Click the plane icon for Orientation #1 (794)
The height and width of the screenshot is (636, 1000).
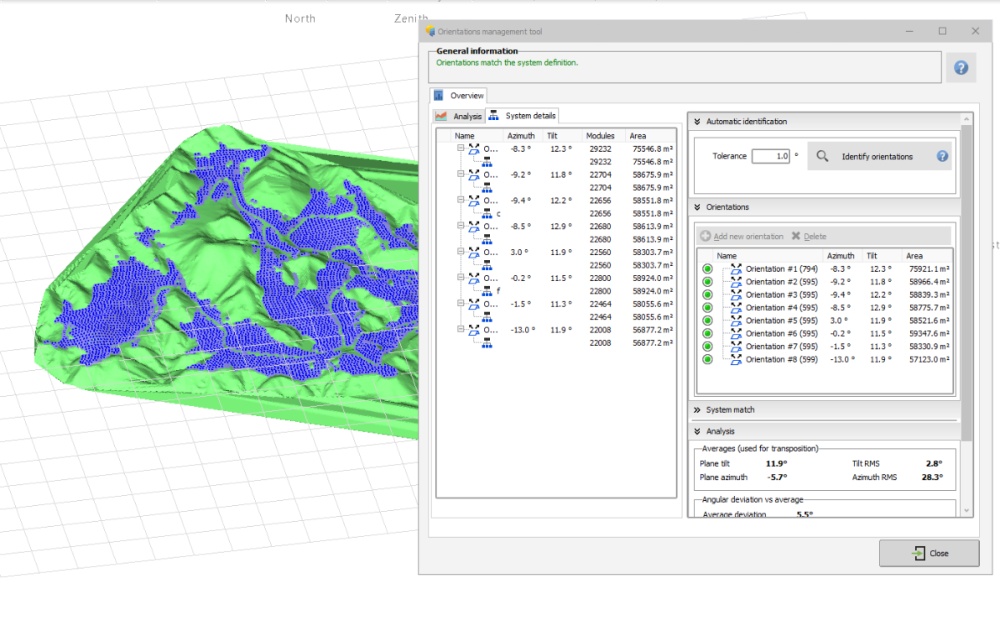click(736, 269)
